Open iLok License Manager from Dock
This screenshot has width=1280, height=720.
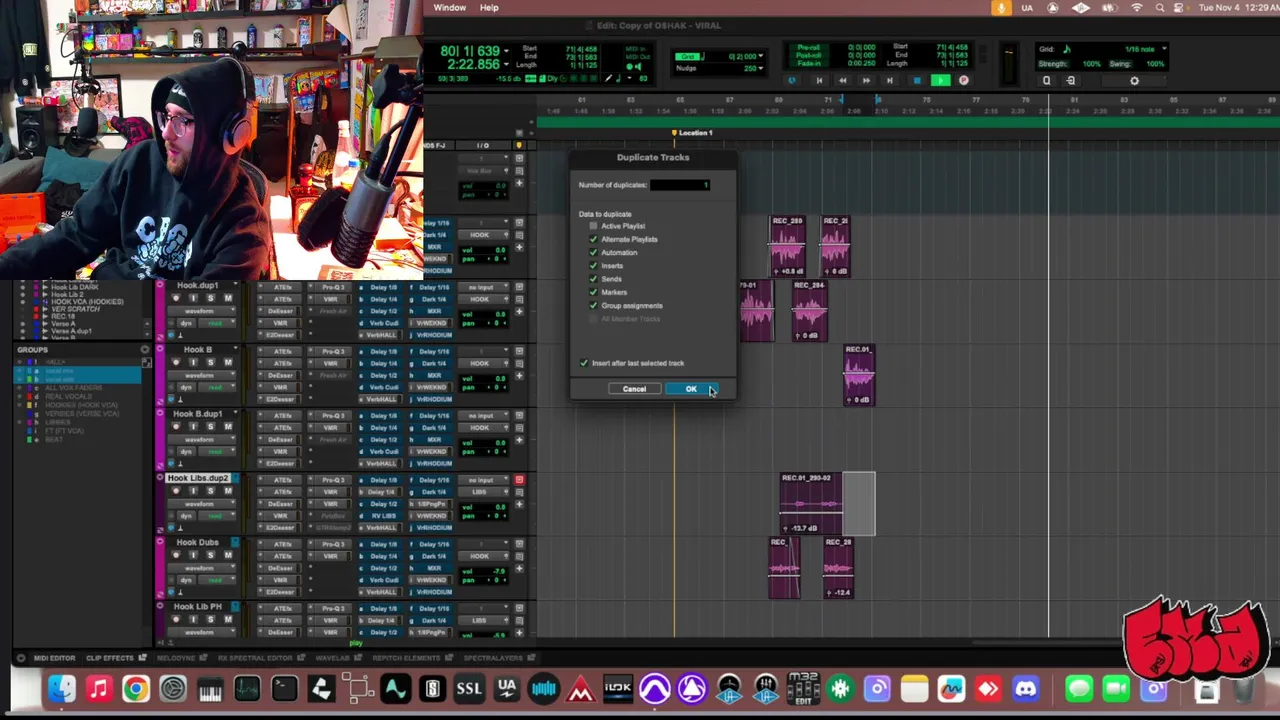point(618,689)
